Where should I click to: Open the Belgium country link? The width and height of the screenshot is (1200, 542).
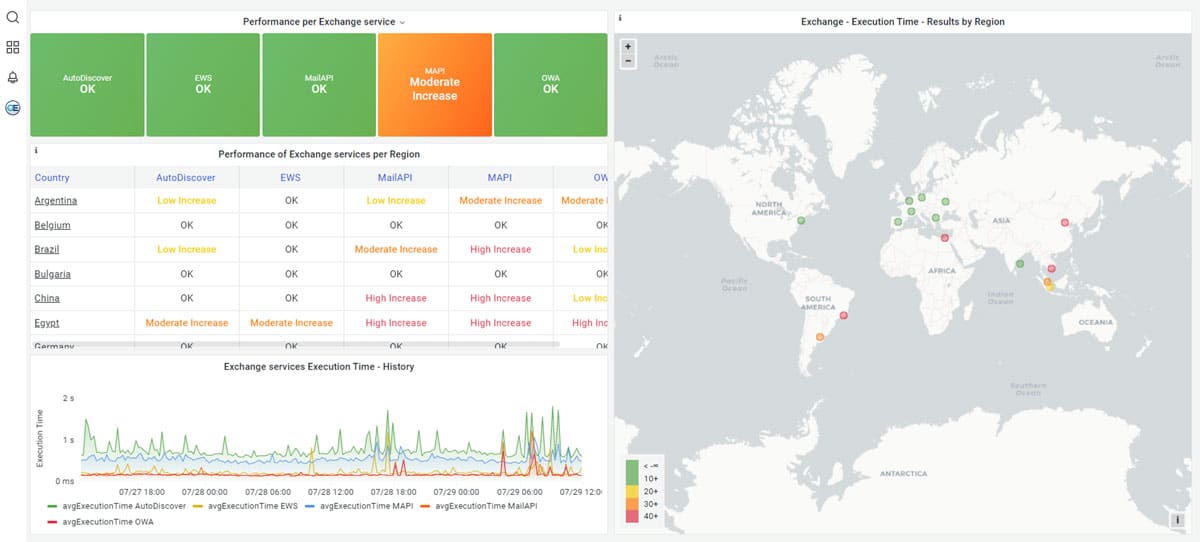(52, 225)
